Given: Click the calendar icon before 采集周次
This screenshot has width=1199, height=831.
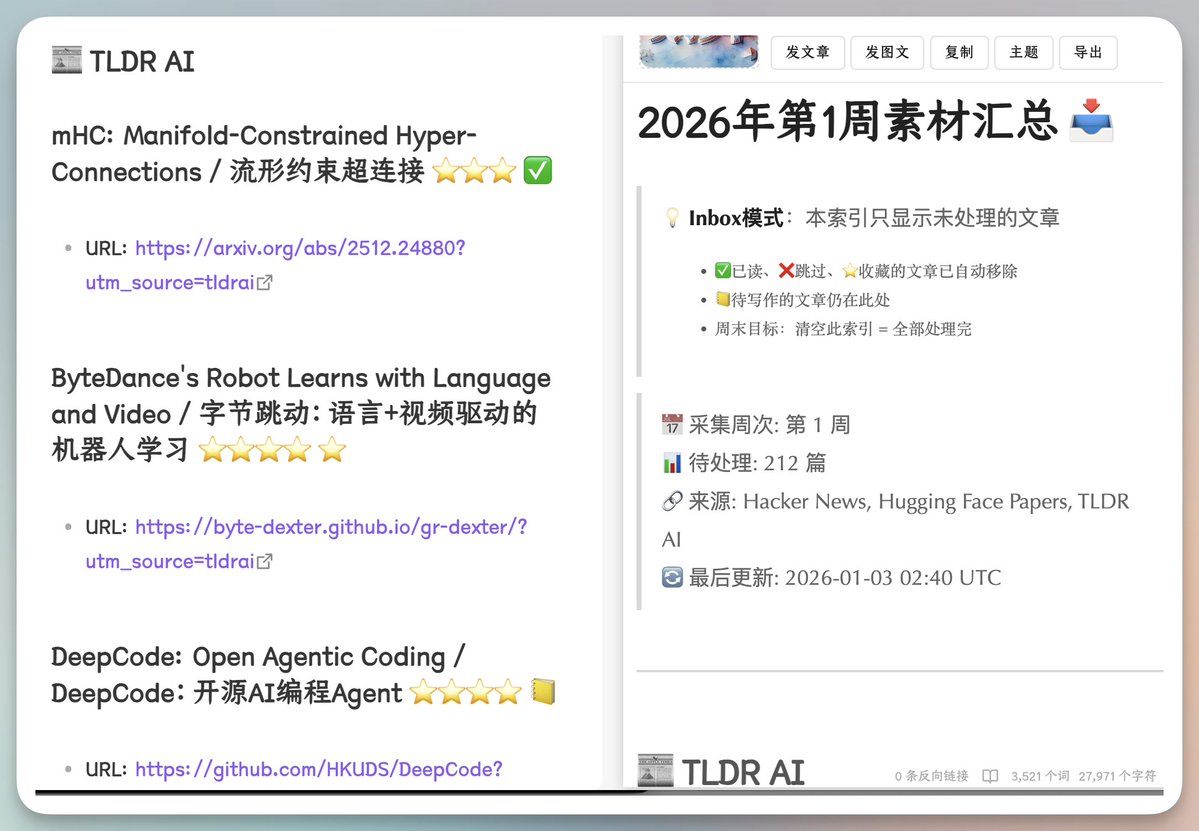Looking at the screenshot, I should point(672,424).
